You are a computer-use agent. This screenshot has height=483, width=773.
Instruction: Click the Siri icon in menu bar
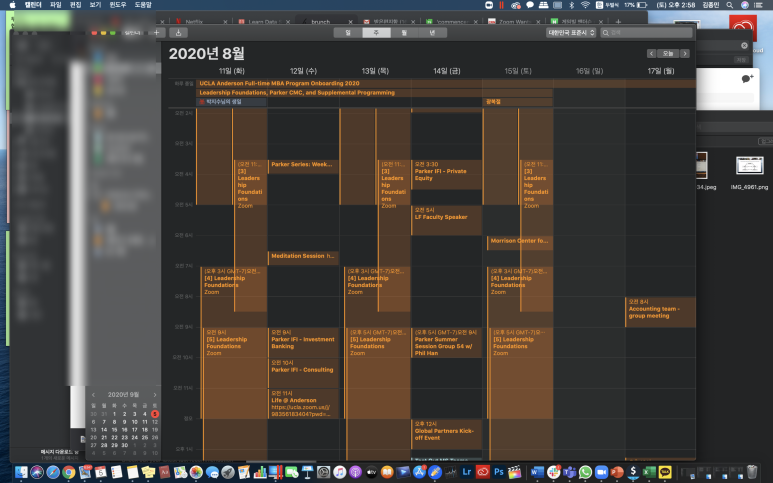click(x=745, y=5)
